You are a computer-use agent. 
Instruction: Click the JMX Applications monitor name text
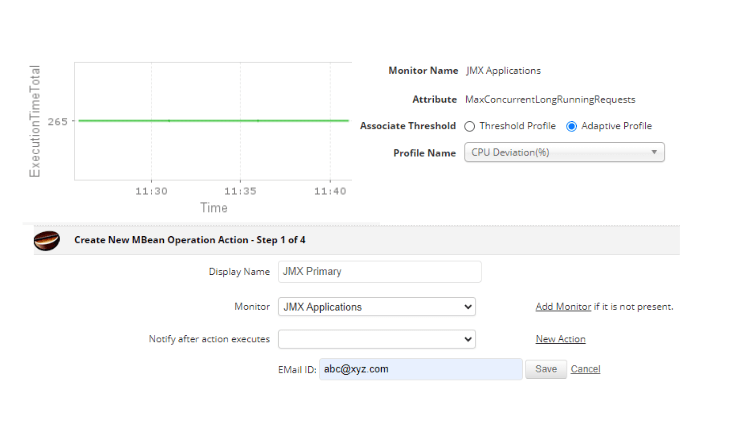(503, 71)
